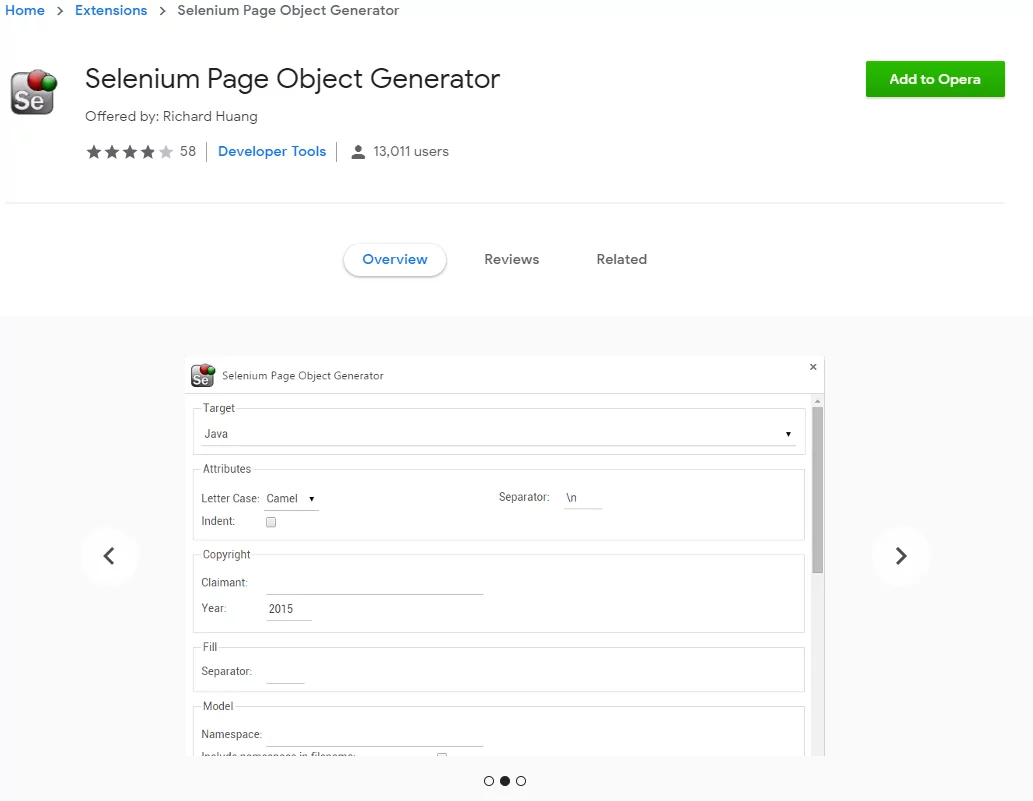This screenshot has width=1033, height=801.
Task: Switch to the Overview tab
Action: pyautogui.click(x=395, y=260)
